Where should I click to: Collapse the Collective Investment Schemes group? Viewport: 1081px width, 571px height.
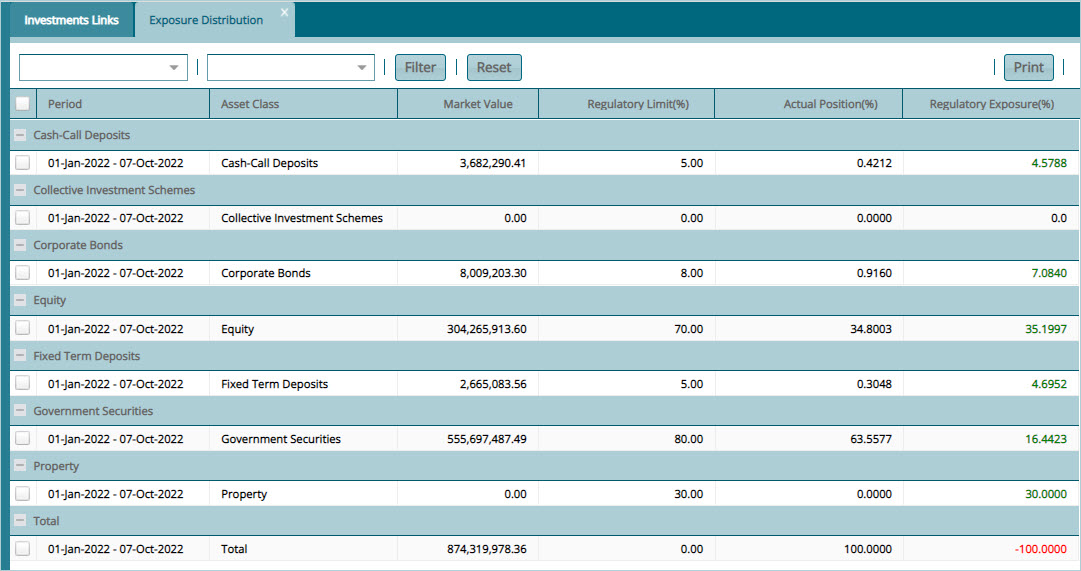[20, 190]
